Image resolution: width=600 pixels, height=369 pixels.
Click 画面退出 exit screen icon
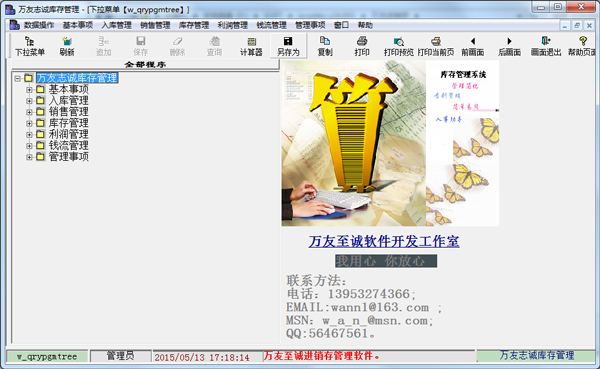tap(546, 46)
